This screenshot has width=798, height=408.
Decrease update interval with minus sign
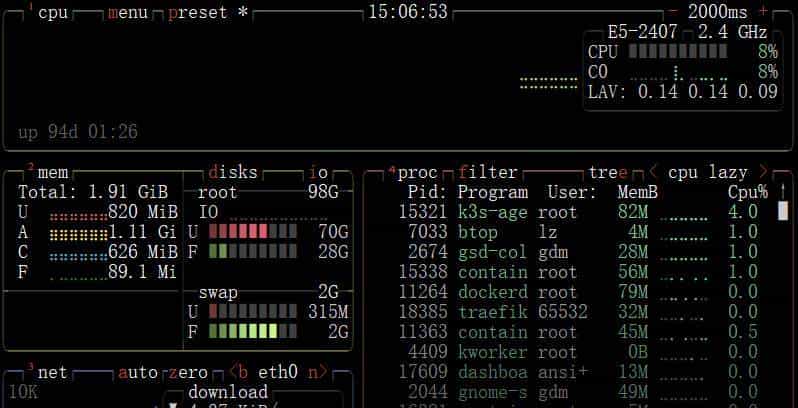[673, 12]
